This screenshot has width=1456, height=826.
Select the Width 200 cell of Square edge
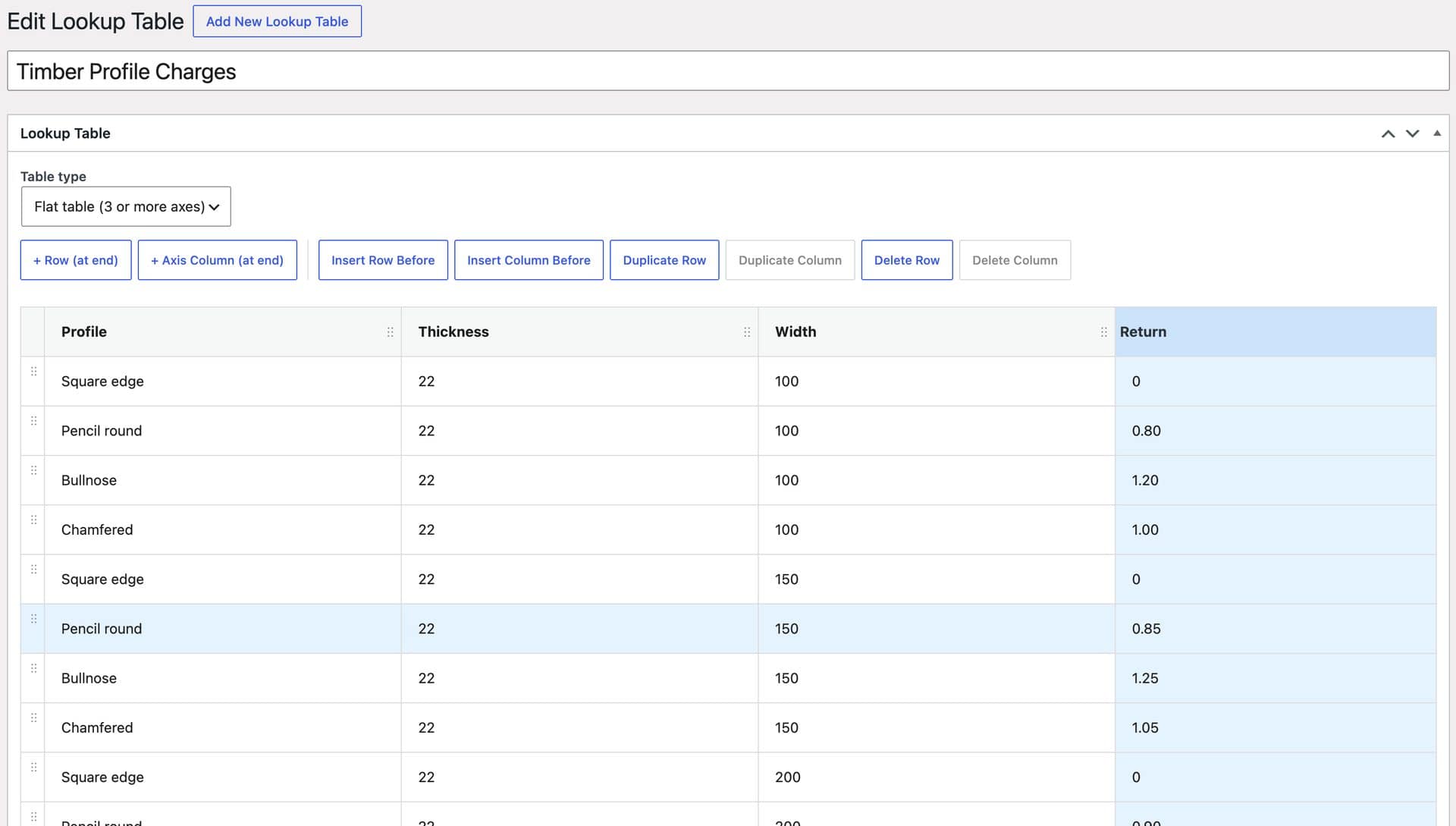[x=937, y=777]
